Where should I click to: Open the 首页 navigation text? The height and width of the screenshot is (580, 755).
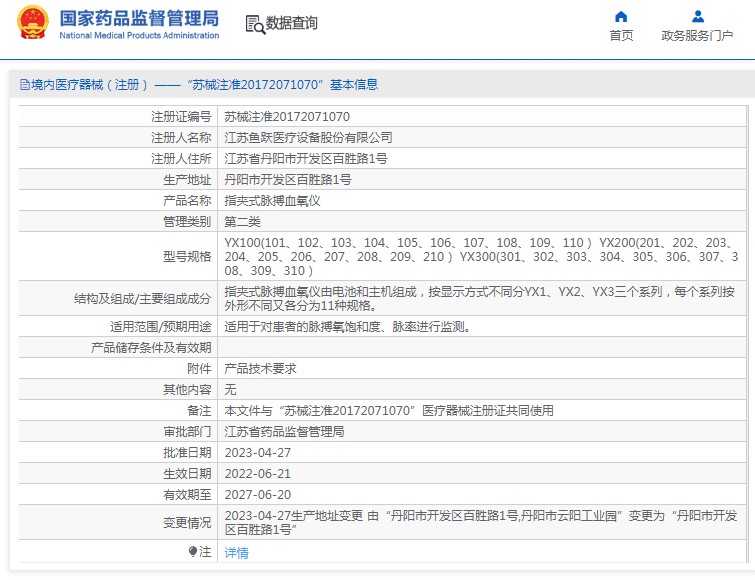[x=621, y=36]
